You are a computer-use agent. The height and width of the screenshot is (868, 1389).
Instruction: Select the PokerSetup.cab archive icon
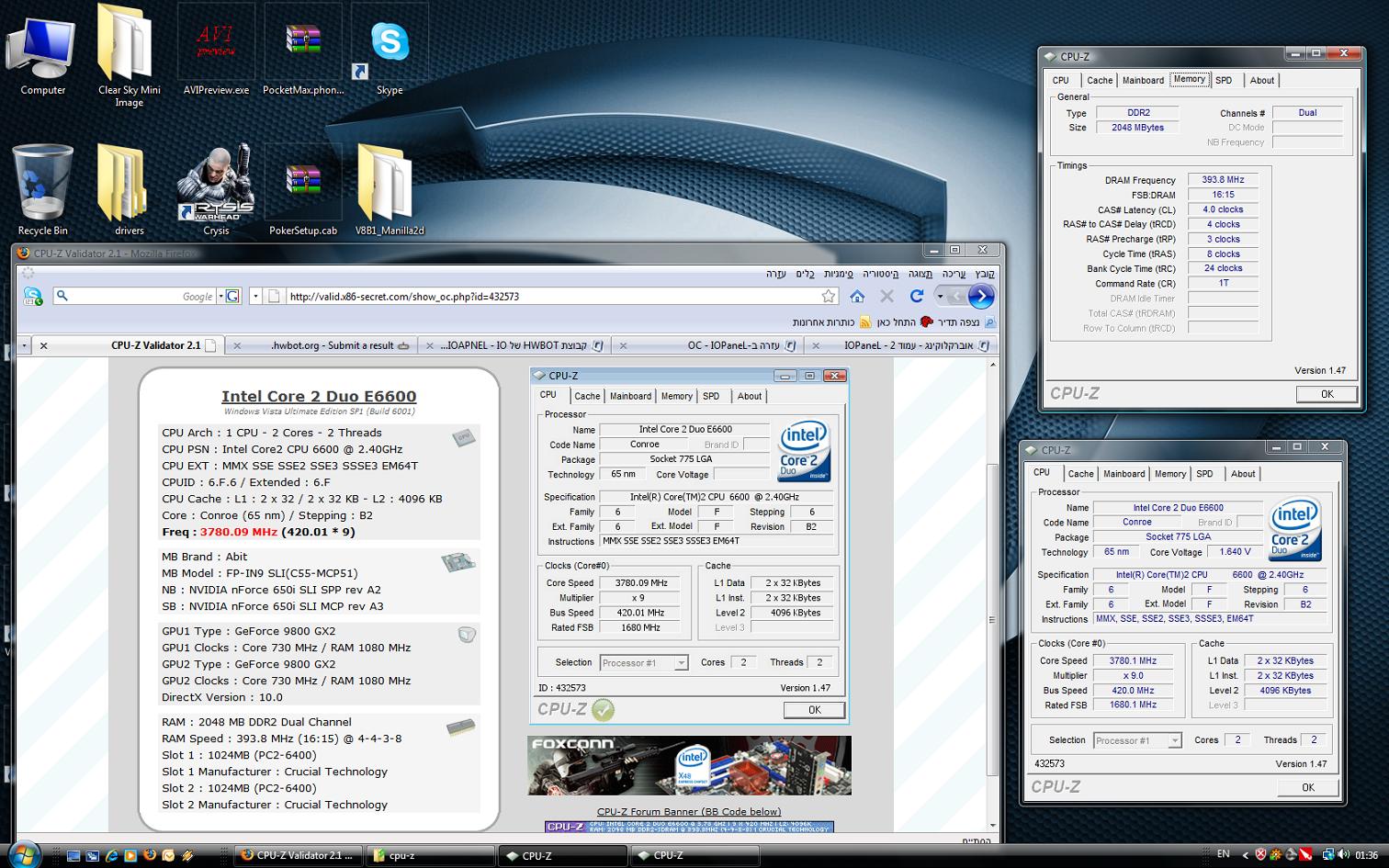click(x=303, y=188)
